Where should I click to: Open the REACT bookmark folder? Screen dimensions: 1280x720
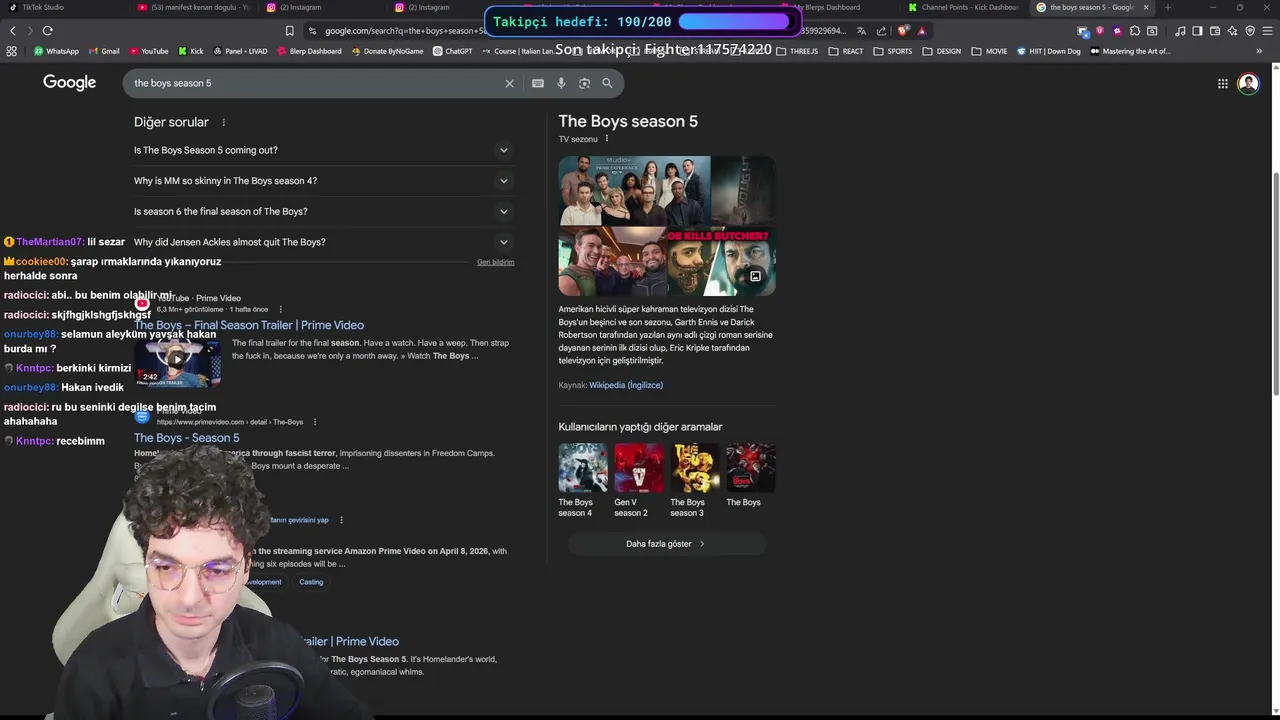click(844, 51)
